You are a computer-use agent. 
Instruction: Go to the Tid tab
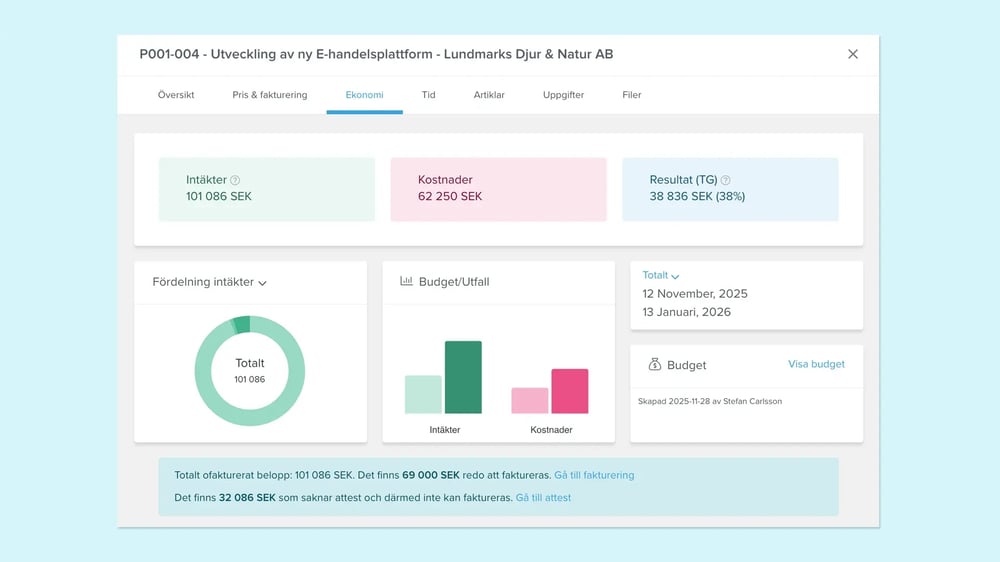428,95
